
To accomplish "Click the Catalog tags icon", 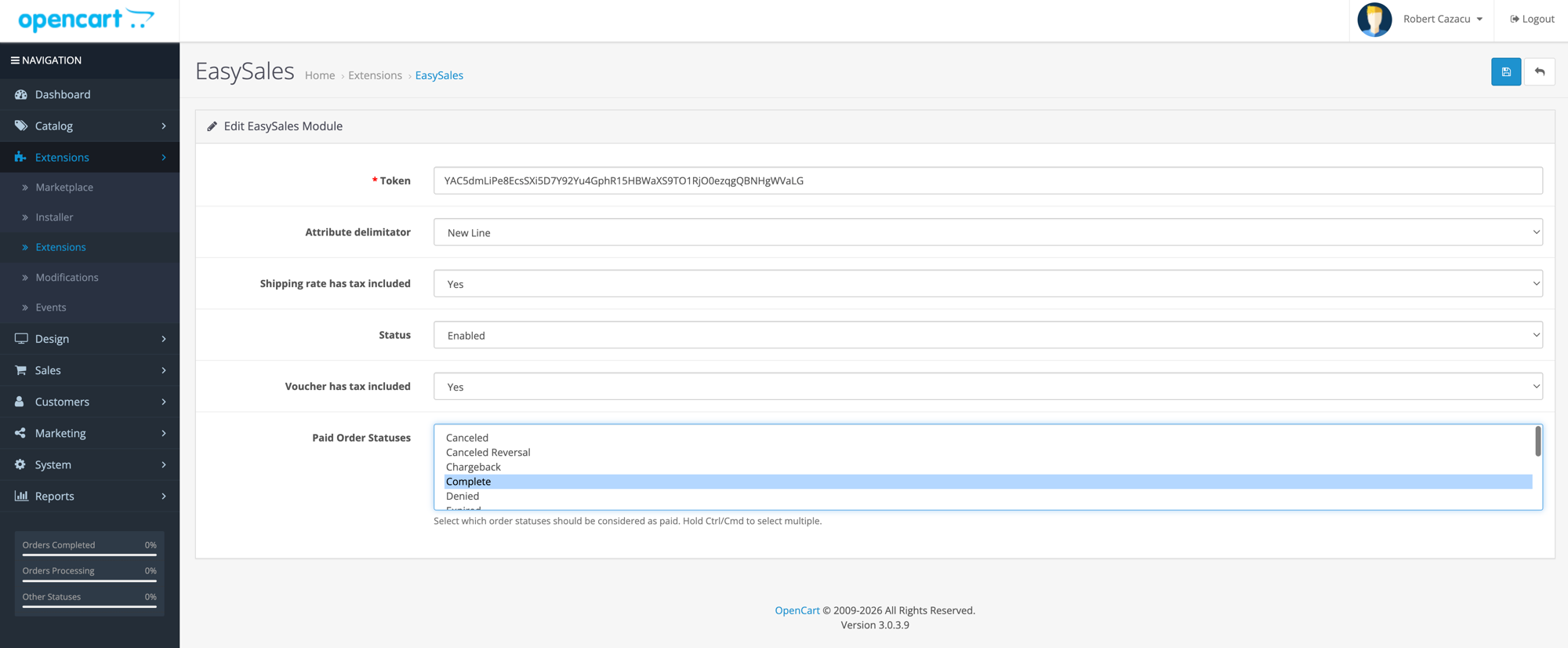I will click(21, 126).
